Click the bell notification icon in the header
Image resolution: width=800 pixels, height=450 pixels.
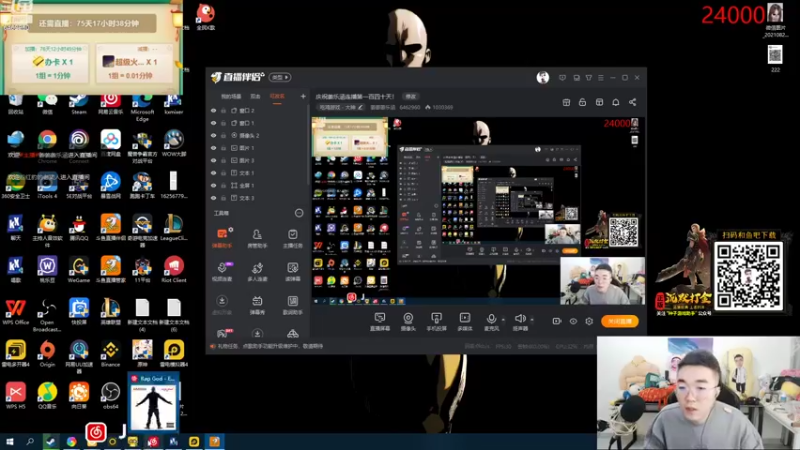point(616,102)
